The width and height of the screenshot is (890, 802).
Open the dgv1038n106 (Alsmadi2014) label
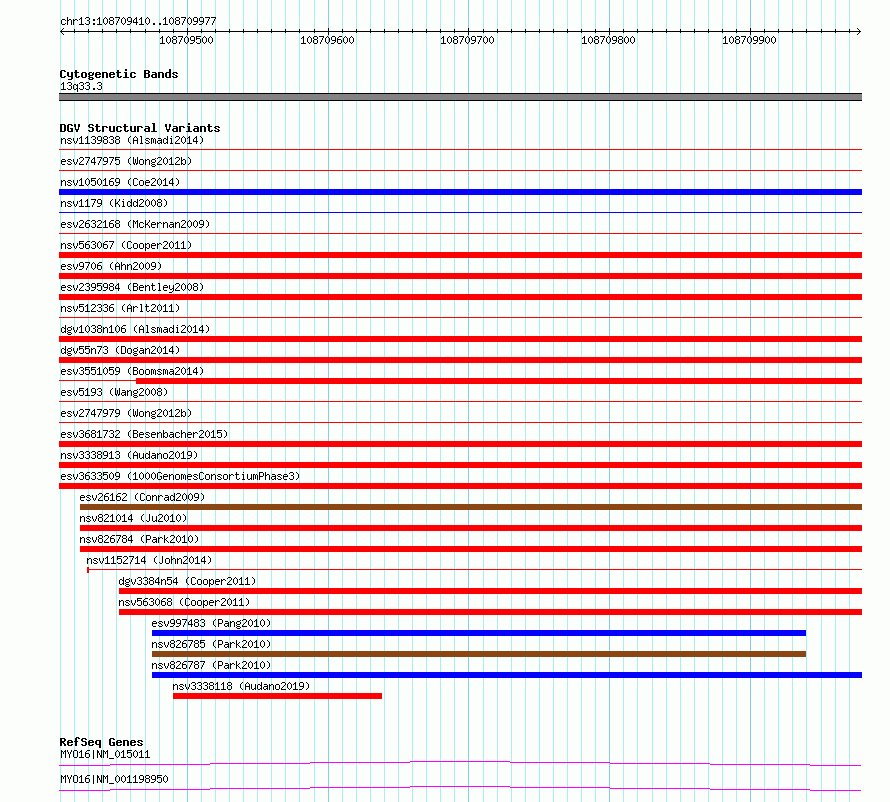135,329
